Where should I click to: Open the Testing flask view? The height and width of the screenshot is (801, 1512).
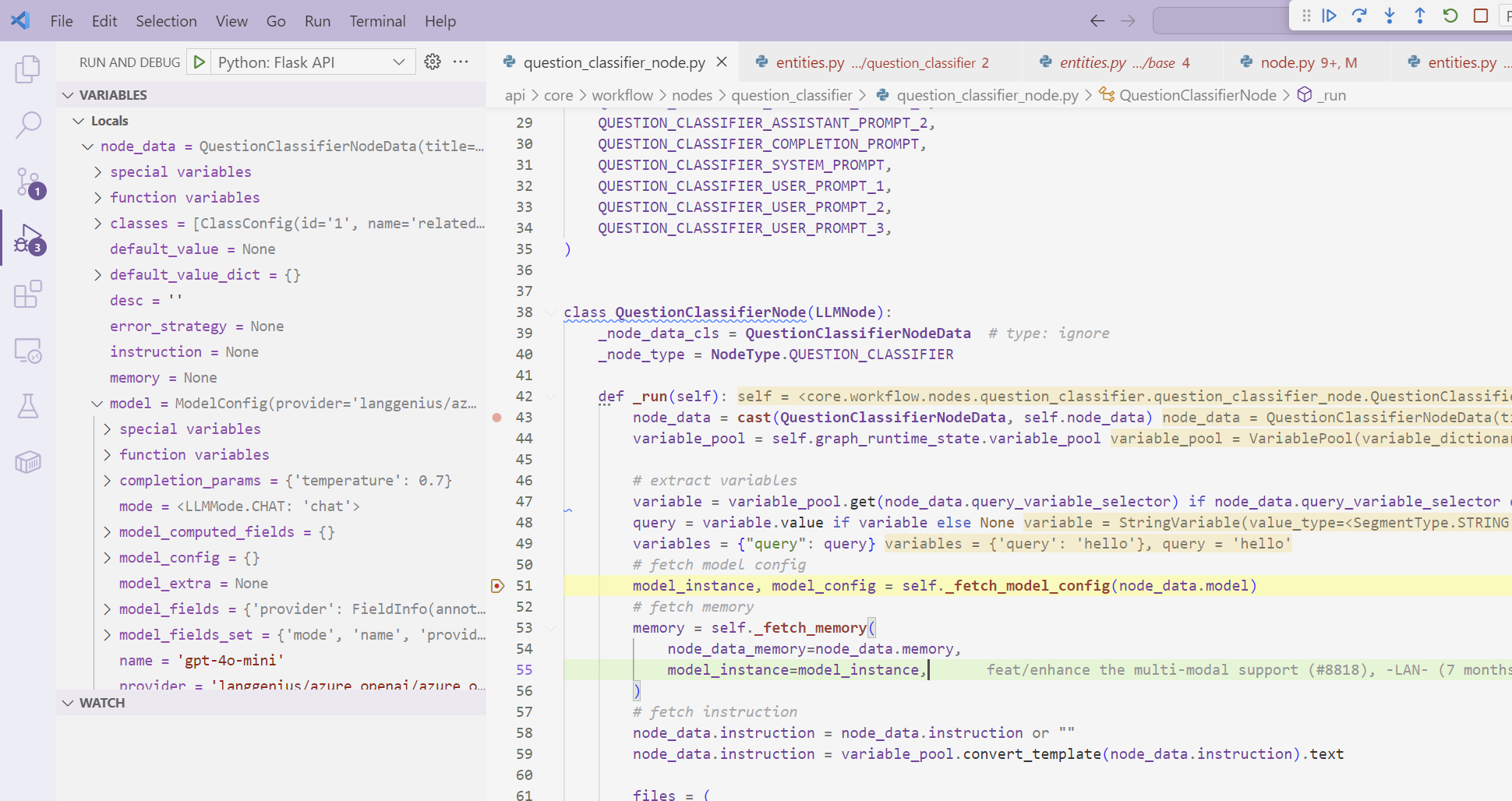pos(28,406)
